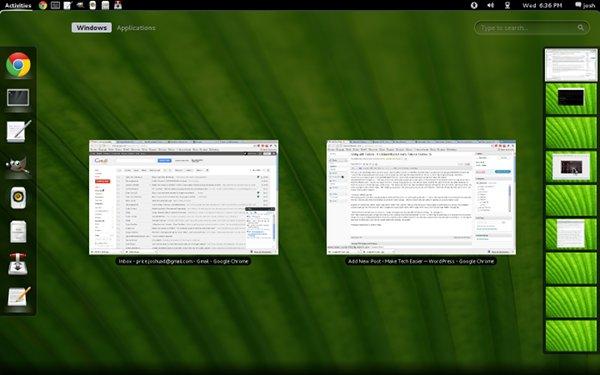The image size is (600, 375).
Task: Open the speaker music player dash icon
Action: (x=18, y=198)
